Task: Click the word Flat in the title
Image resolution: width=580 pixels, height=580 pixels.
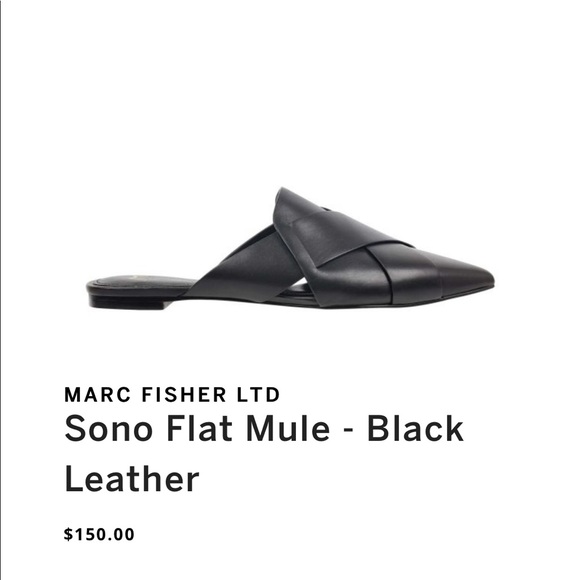Action: click(x=200, y=428)
